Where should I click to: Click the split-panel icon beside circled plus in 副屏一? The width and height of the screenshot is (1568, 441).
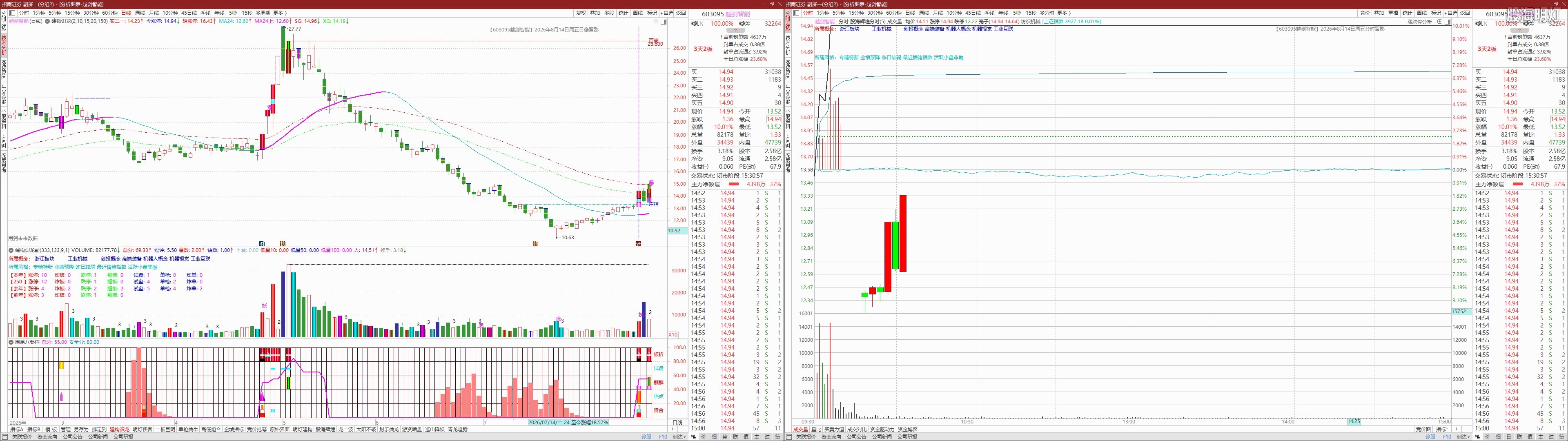point(1448,21)
